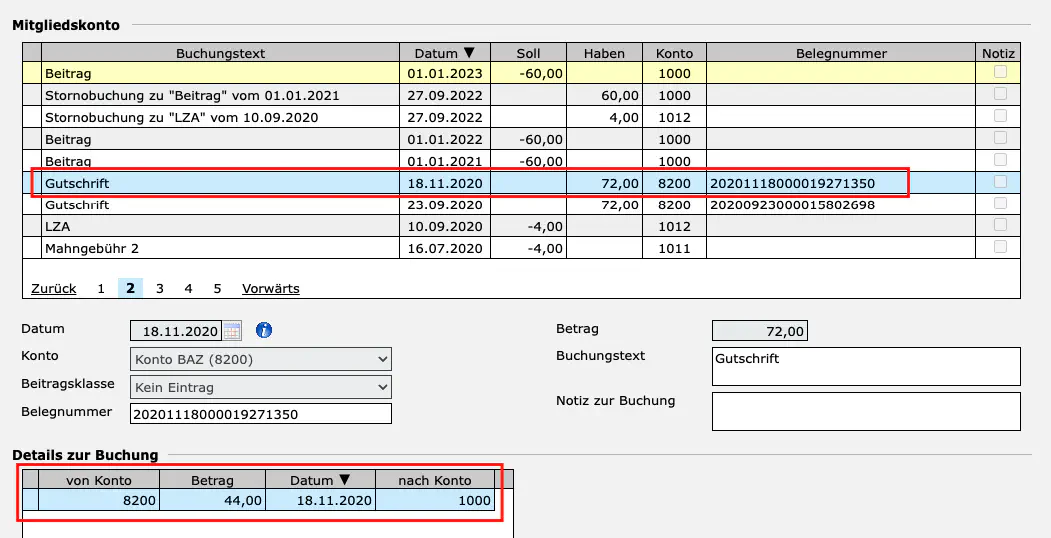Click into the Notiz zur Buchung field
Image resolution: width=1051 pixels, height=538 pixels.
click(x=866, y=411)
